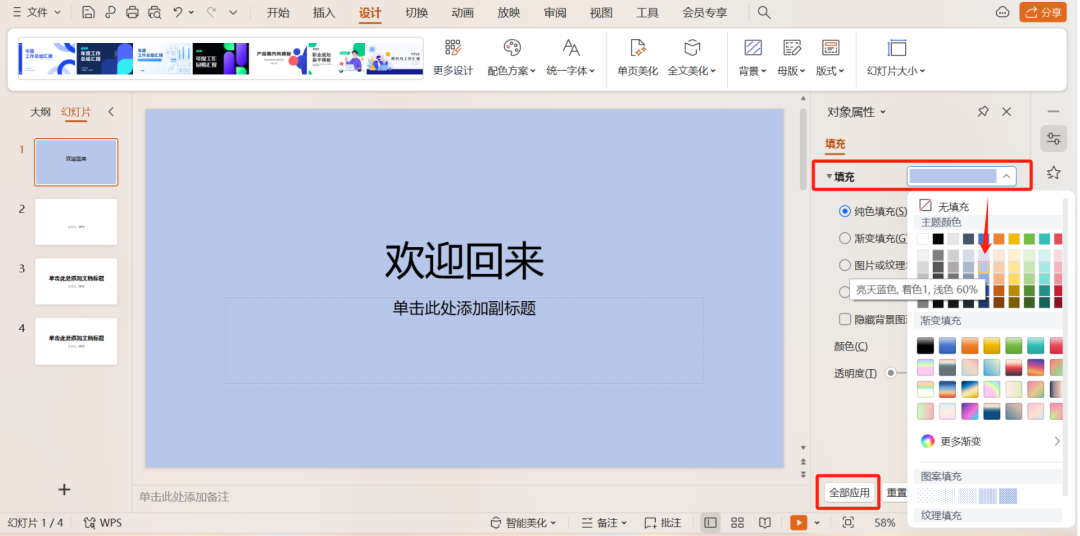Select slide 4 thumbnail
Screen dimensions: 1080x536
click(76, 341)
